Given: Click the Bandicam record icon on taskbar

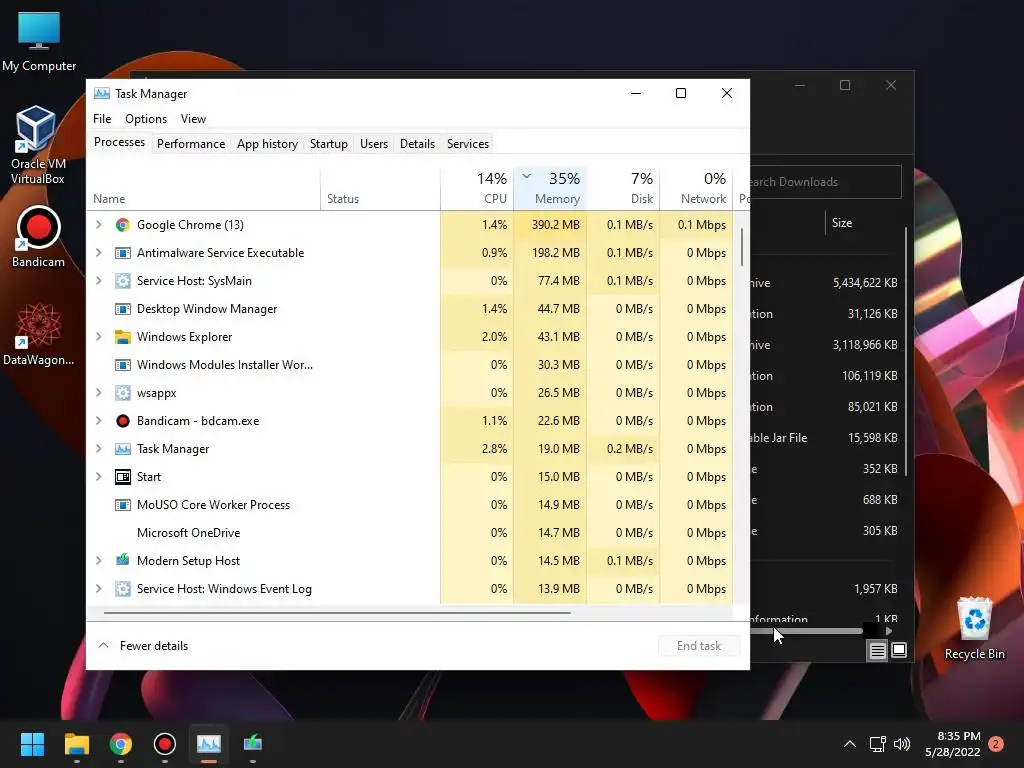Looking at the screenshot, I should pyautogui.click(x=165, y=744).
